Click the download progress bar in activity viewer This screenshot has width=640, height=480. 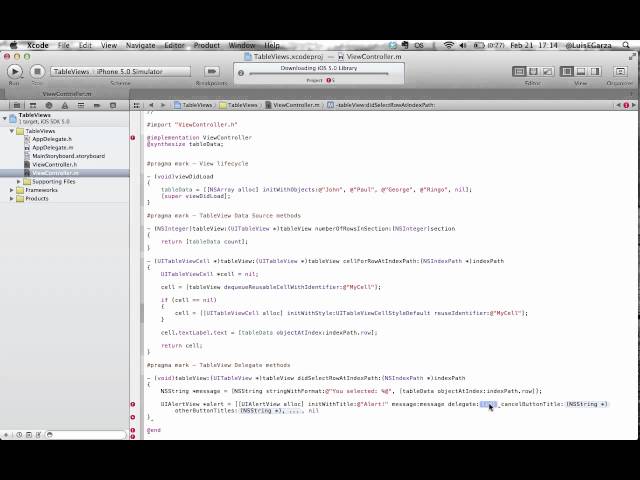tap(319, 74)
